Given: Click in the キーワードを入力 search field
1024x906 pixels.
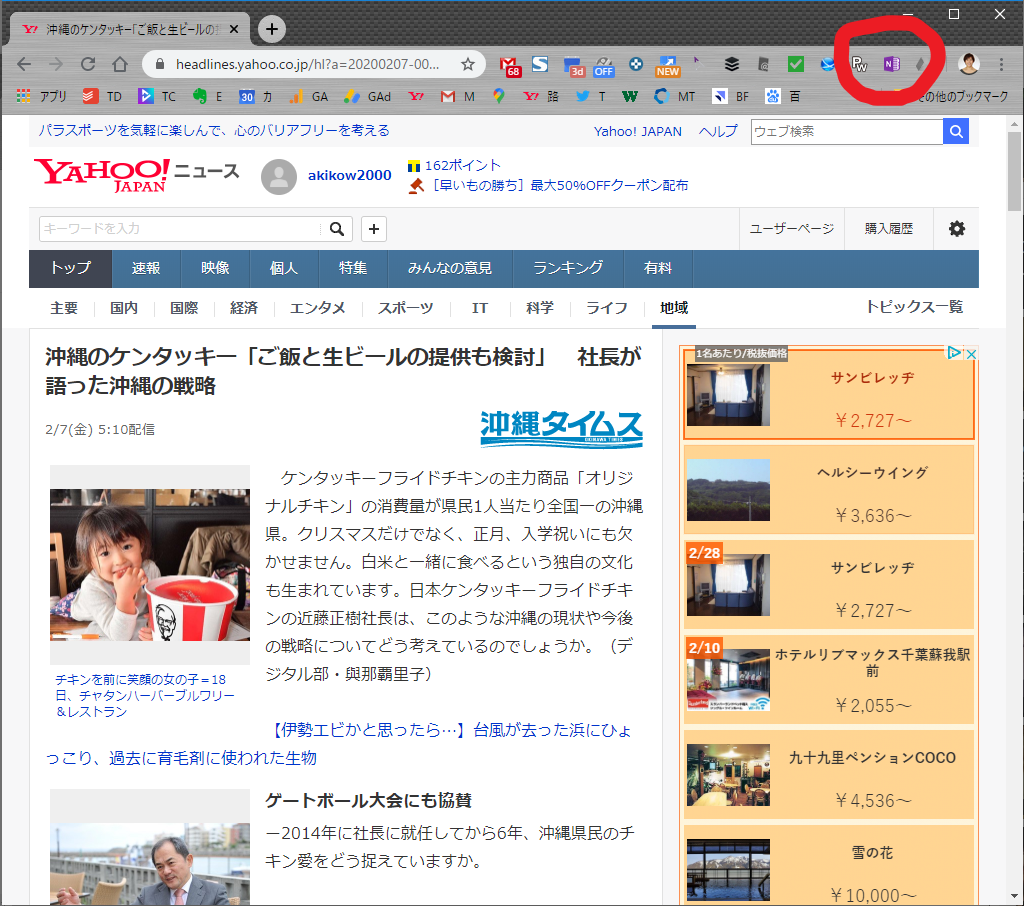Looking at the screenshot, I should (x=183, y=229).
